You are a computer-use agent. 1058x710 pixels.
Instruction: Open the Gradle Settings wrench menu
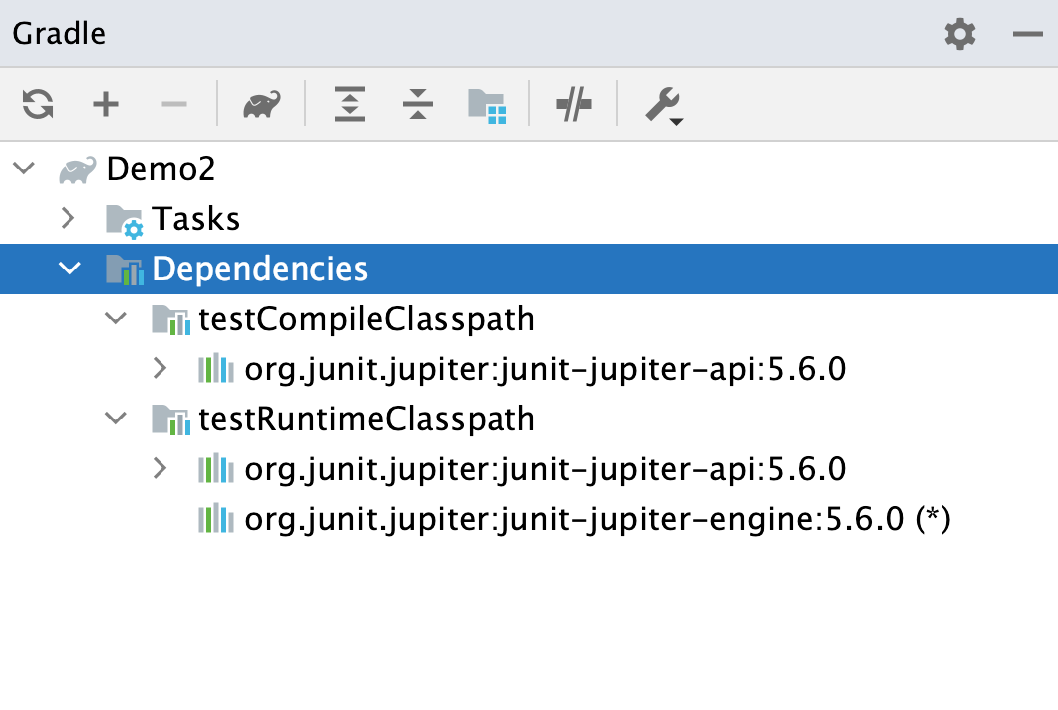click(x=664, y=104)
